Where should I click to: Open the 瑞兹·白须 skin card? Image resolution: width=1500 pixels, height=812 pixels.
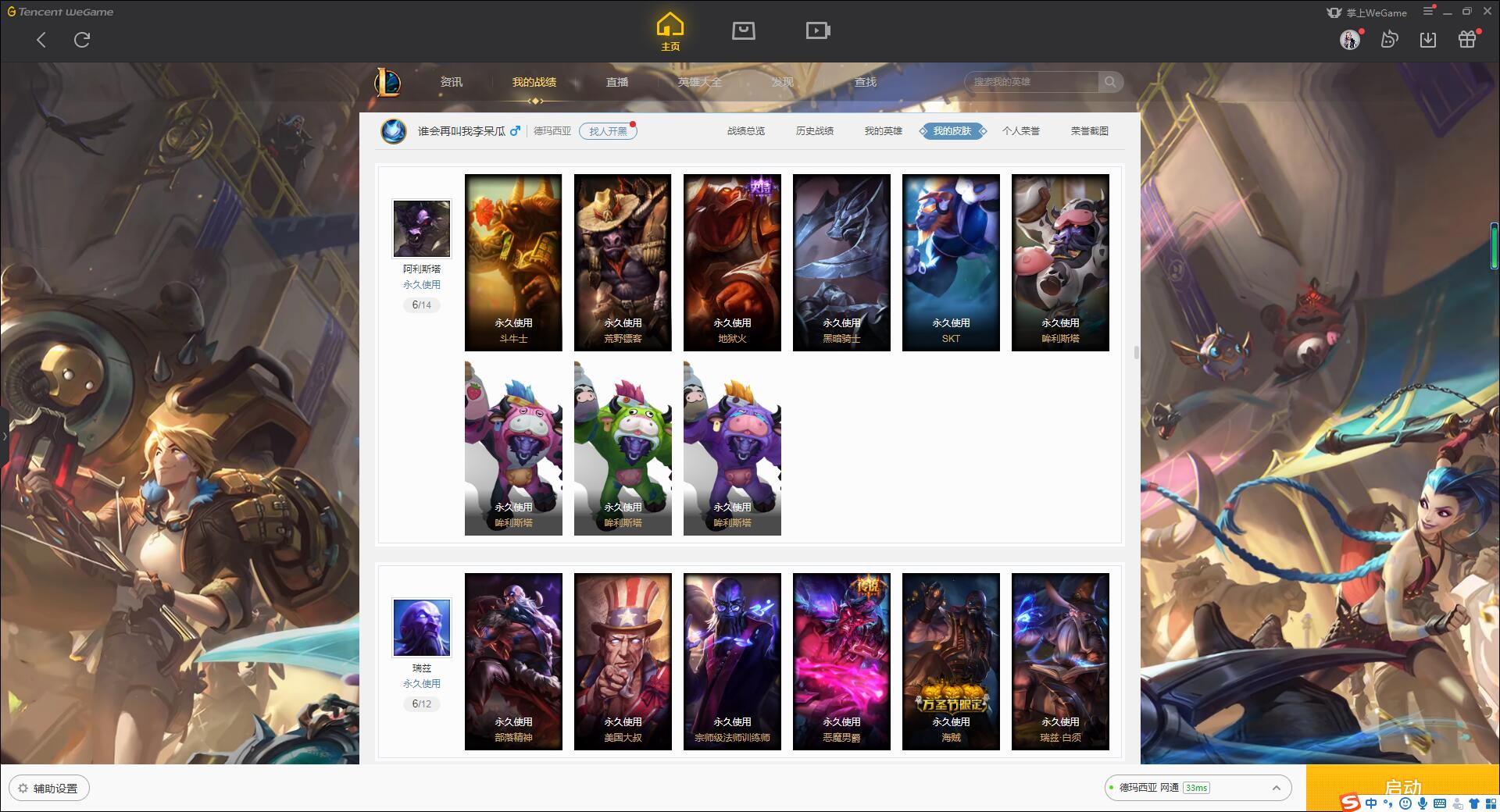pyautogui.click(x=1060, y=661)
